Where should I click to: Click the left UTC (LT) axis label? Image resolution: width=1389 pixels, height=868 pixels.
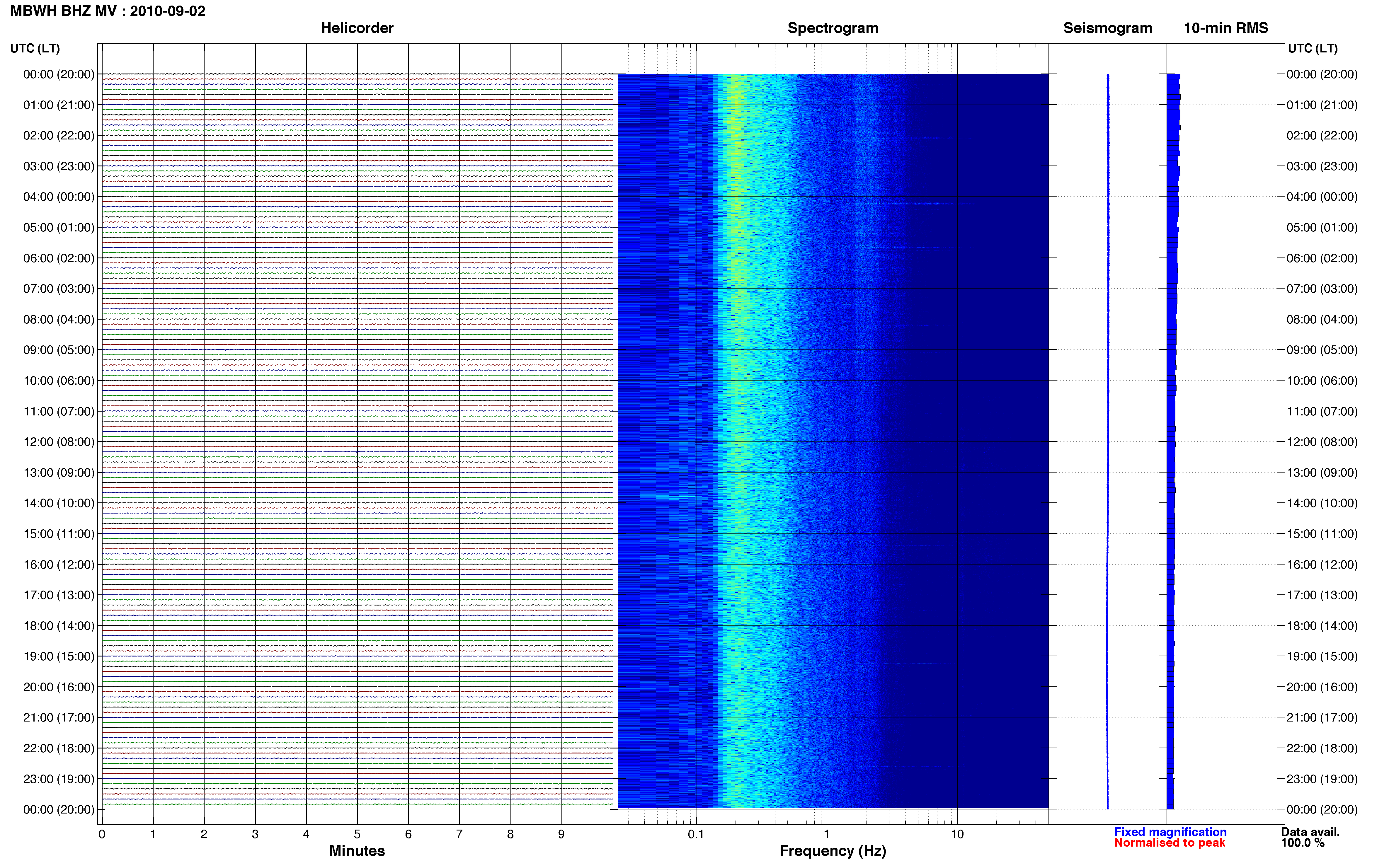(x=35, y=48)
